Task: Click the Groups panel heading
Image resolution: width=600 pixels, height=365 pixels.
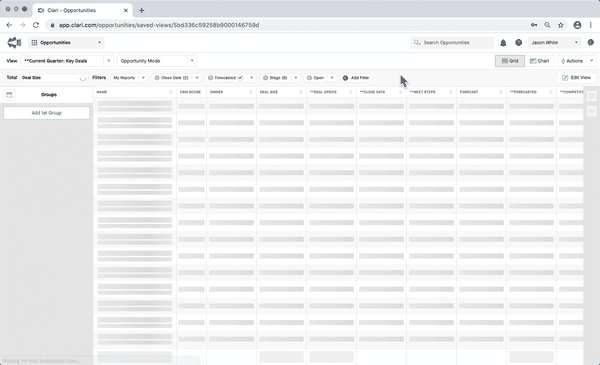Action: [x=49, y=95]
